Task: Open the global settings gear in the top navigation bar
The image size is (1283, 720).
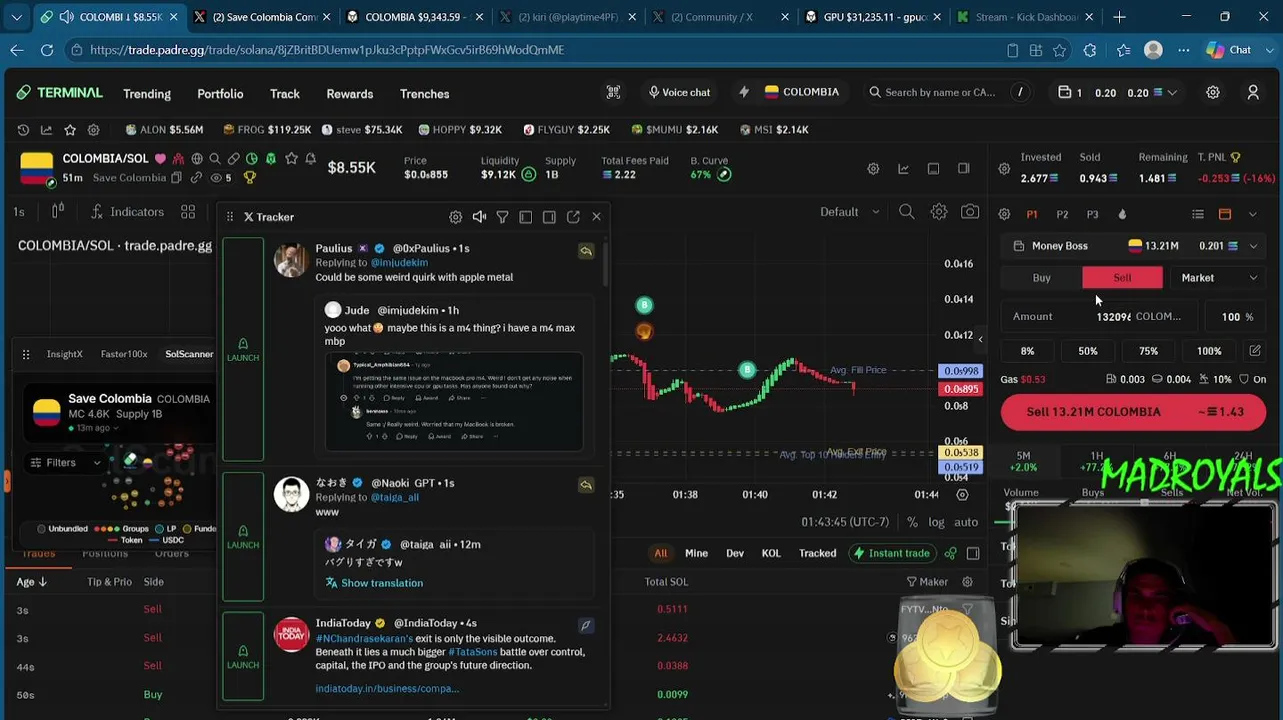Action: click(x=1213, y=92)
